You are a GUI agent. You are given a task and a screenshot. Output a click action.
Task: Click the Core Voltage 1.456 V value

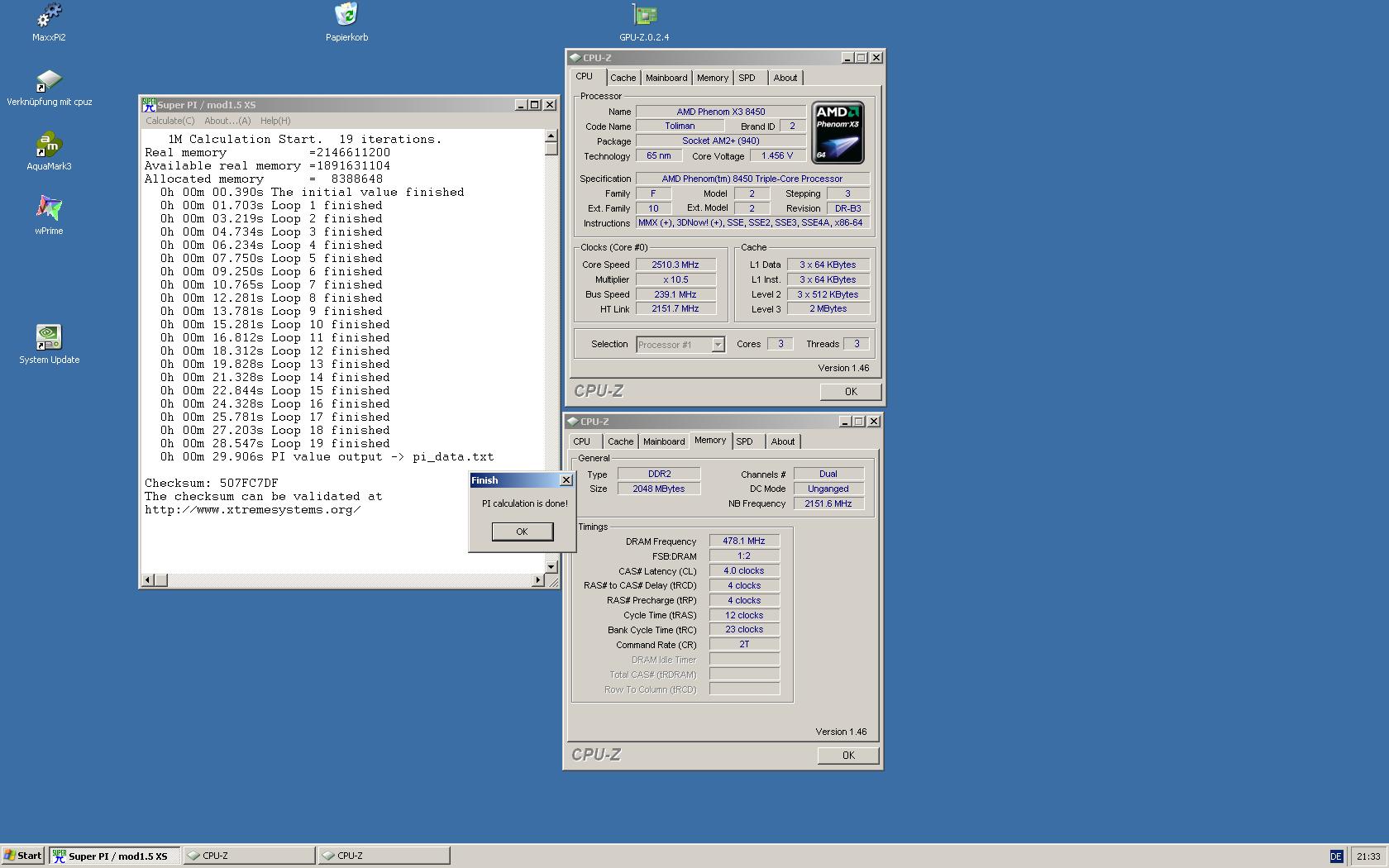pos(777,156)
